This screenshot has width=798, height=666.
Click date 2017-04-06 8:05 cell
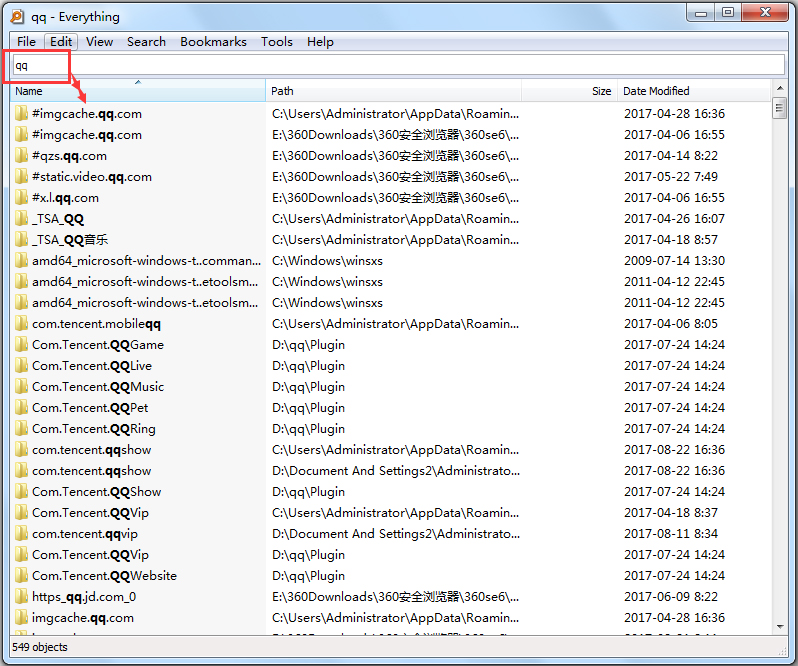click(671, 324)
